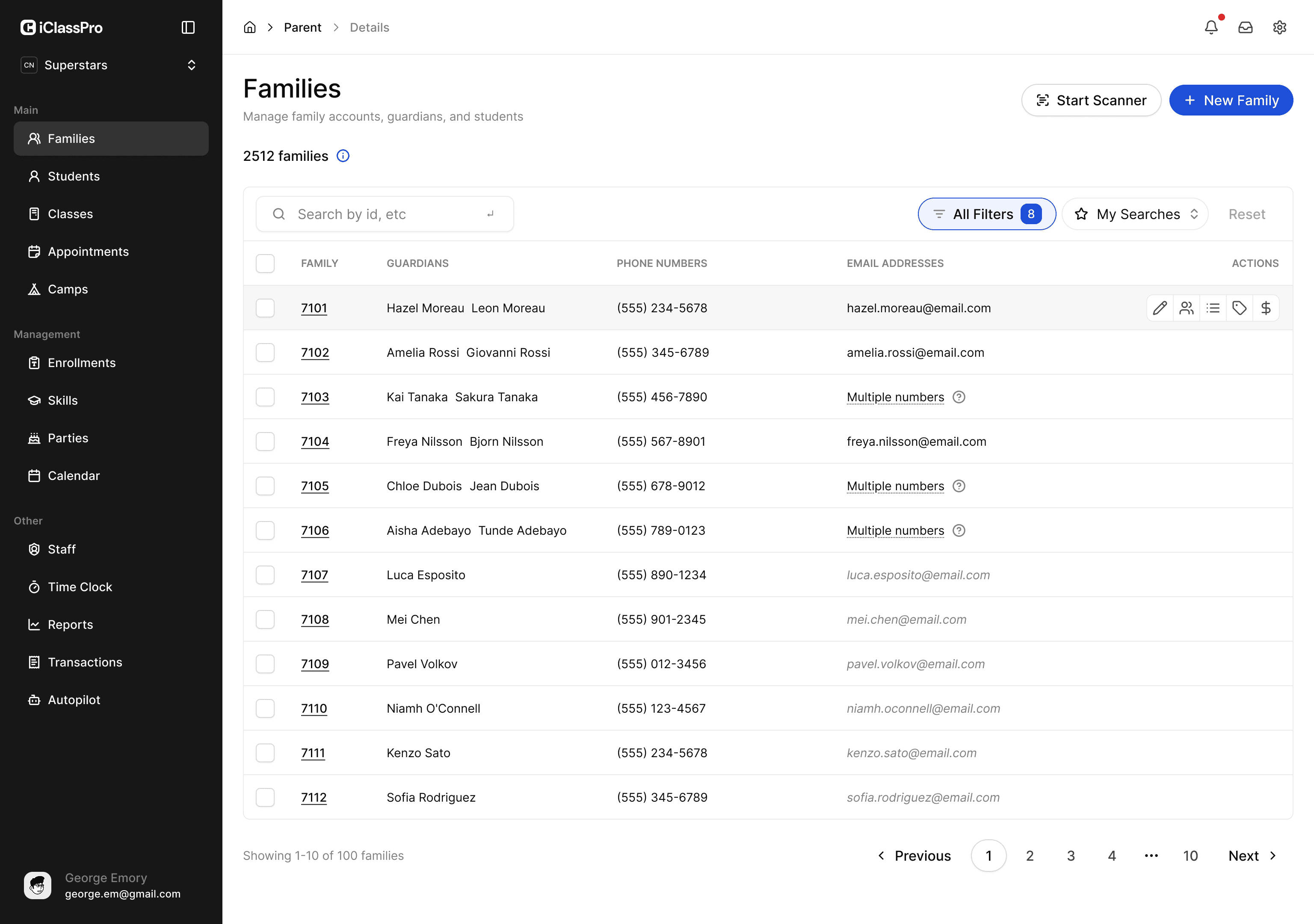Edit family 7101 with pencil icon
The width and height of the screenshot is (1314, 924).
coord(1160,308)
